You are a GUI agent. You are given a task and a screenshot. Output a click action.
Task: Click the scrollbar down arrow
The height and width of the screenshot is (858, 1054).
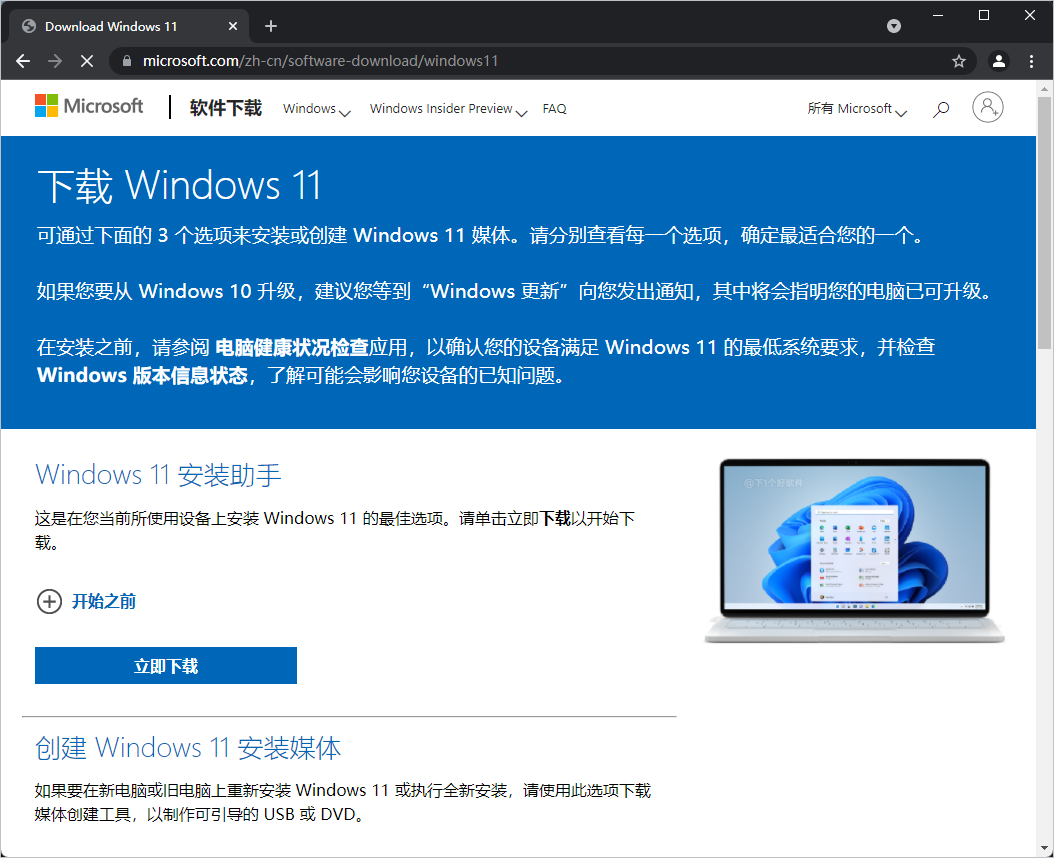coord(1044,849)
